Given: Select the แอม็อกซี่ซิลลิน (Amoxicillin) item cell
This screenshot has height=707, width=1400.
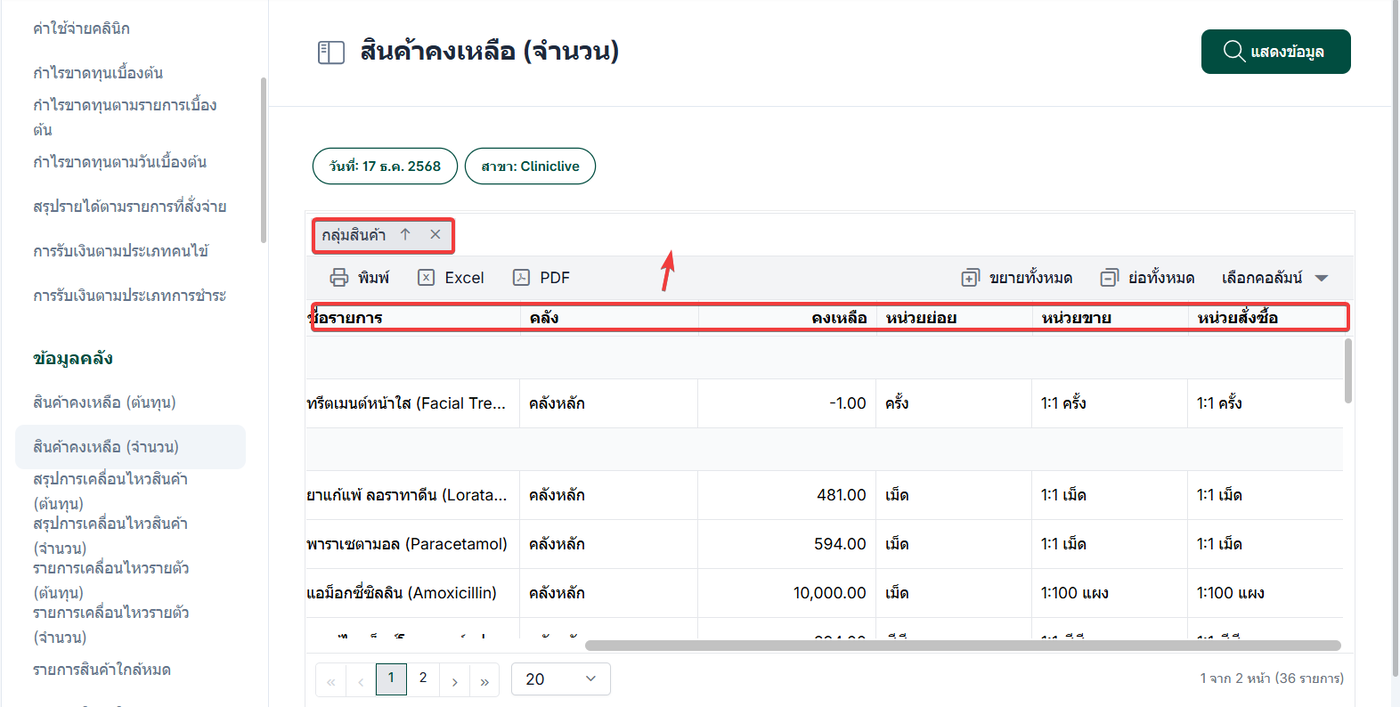Looking at the screenshot, I should point(413,593).
